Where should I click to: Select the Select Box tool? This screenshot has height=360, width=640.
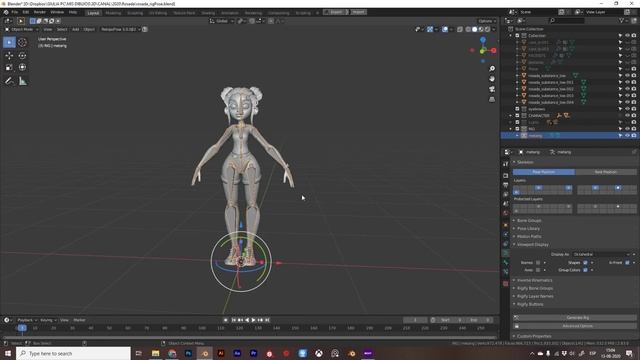(x=9, y=42)
